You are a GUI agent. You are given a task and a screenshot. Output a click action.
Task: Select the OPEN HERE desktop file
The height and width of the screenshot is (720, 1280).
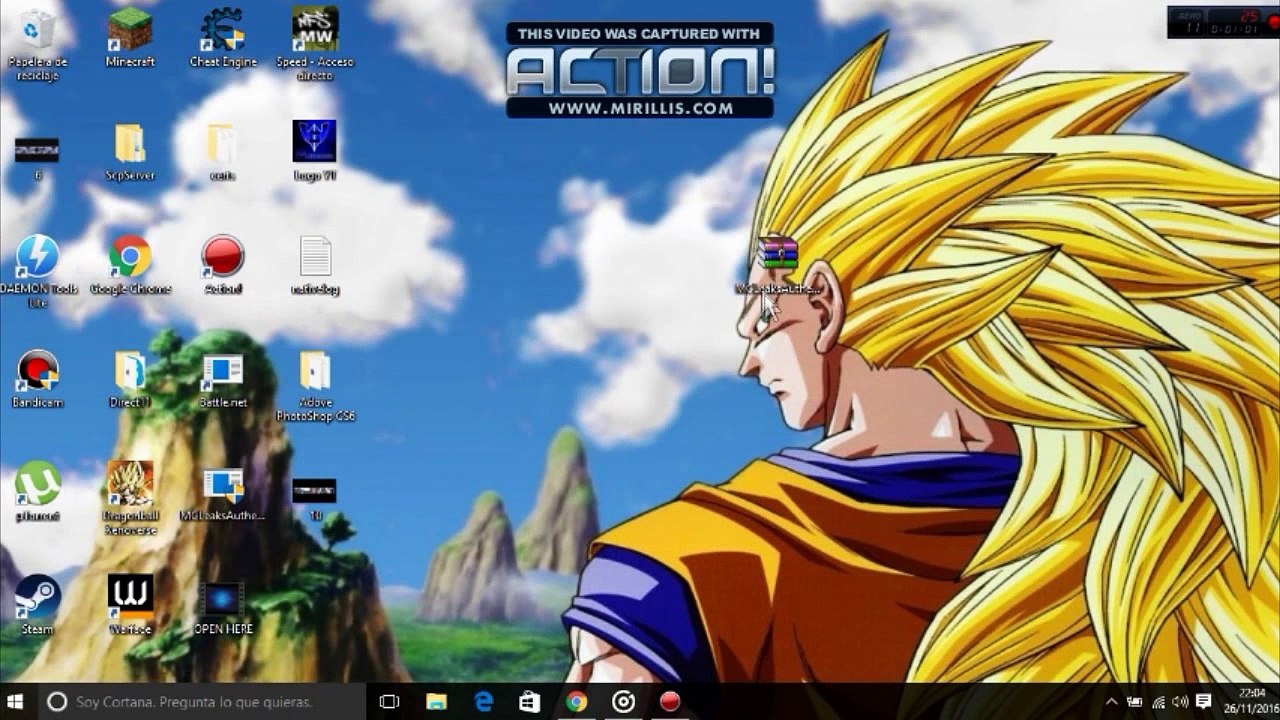(x=223, y=607)
